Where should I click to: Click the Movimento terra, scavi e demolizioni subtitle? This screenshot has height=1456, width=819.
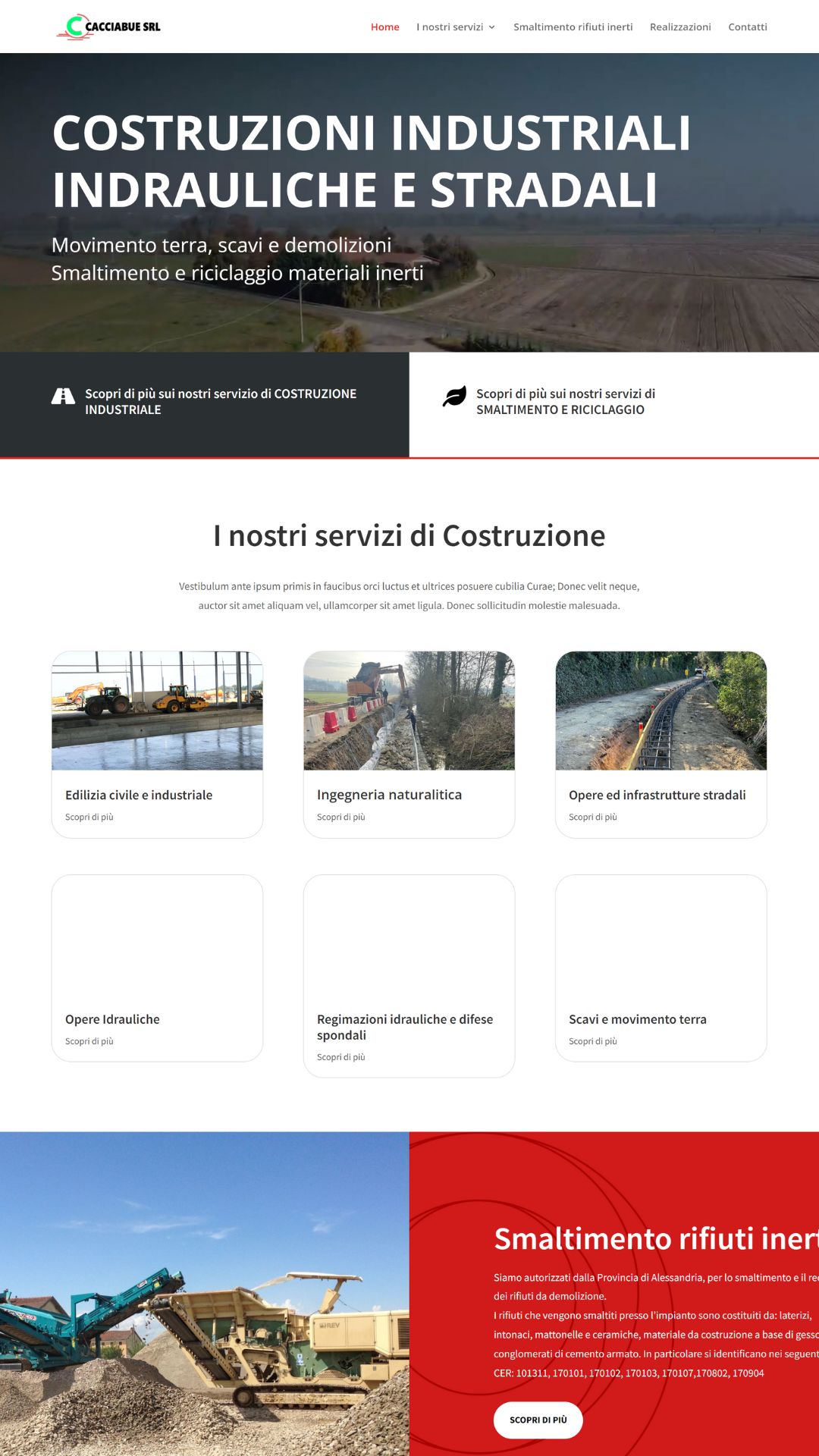click(x=221, y=245)
